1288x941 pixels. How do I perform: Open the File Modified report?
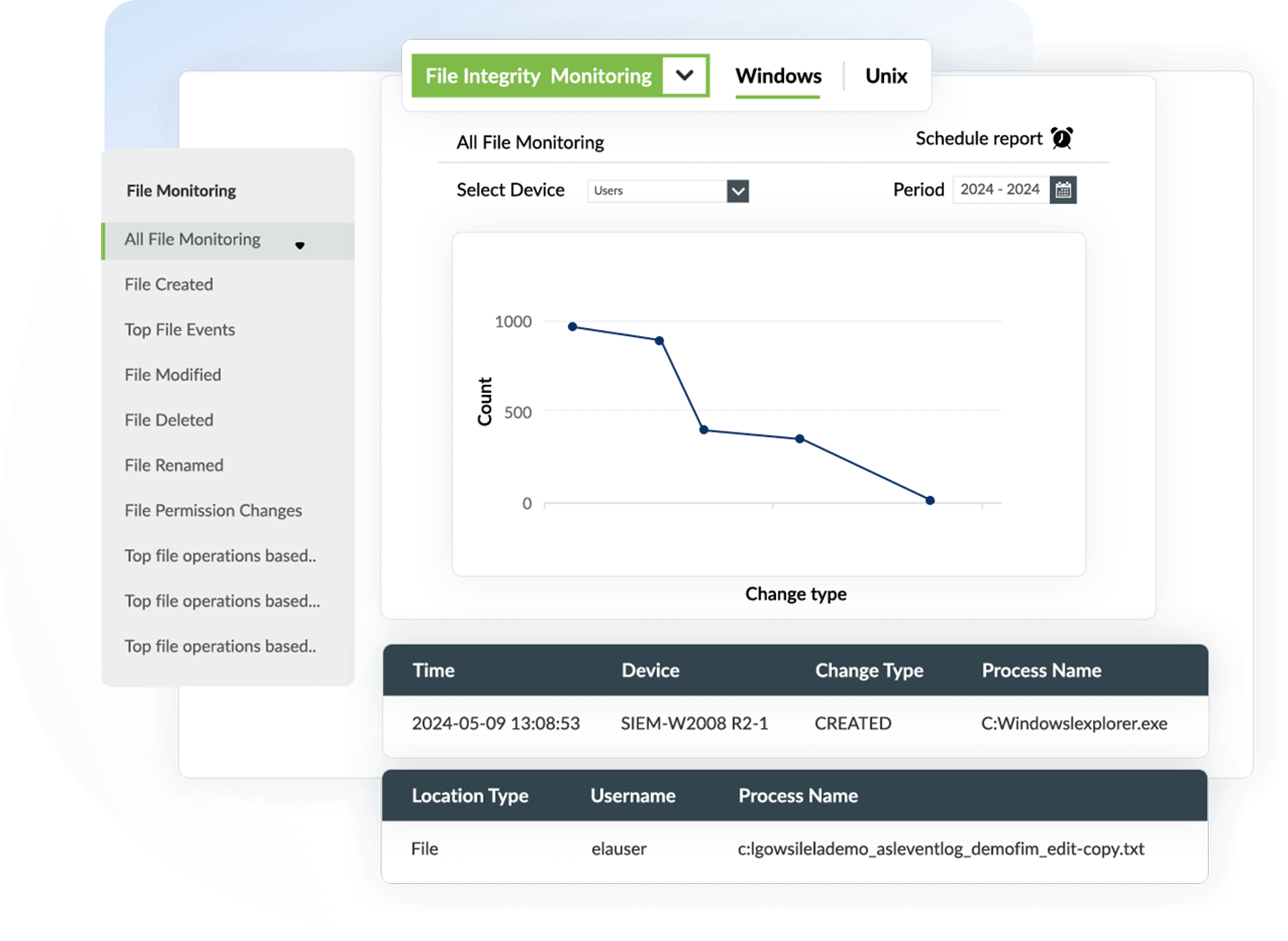coord(173,375)
